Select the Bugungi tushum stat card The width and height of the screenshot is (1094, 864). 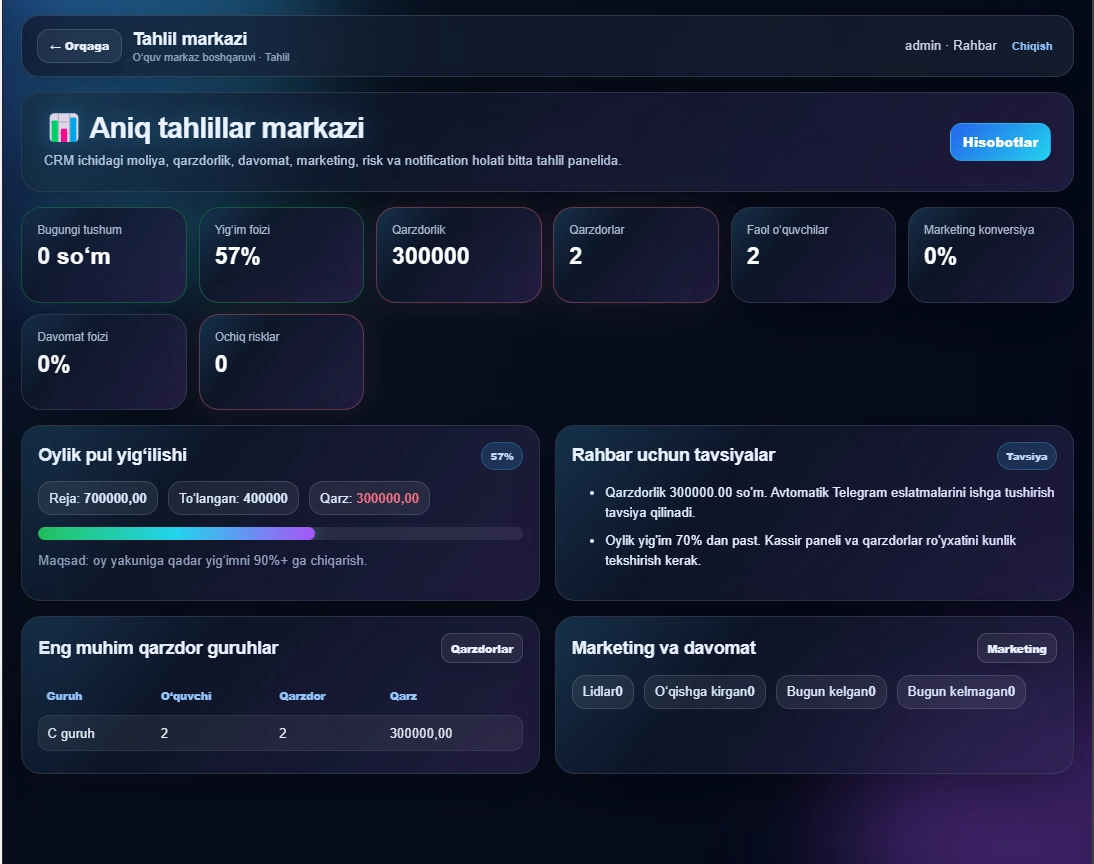[x=104, y=255]
